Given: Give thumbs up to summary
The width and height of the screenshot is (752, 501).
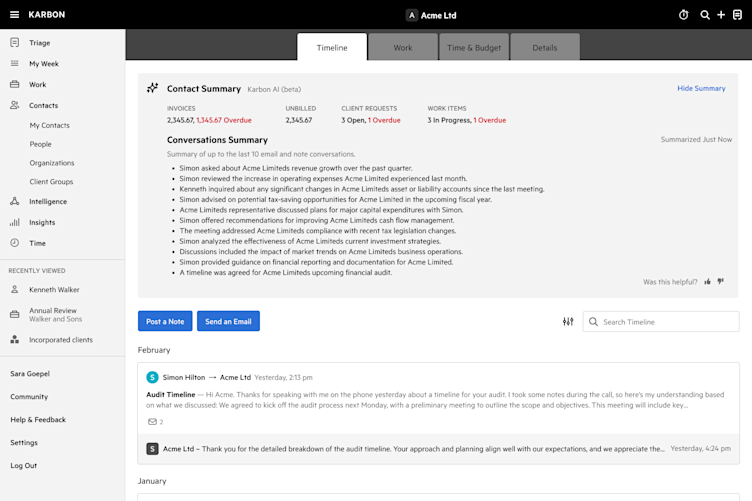Looking at the screenshot, I should [x=707, y=281].
